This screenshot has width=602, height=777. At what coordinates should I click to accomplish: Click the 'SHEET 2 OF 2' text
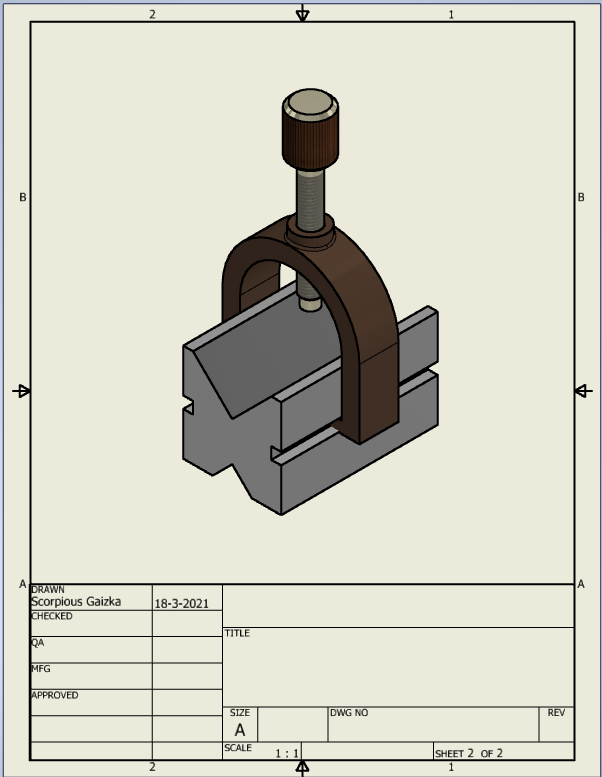click(x=469, y=753)
